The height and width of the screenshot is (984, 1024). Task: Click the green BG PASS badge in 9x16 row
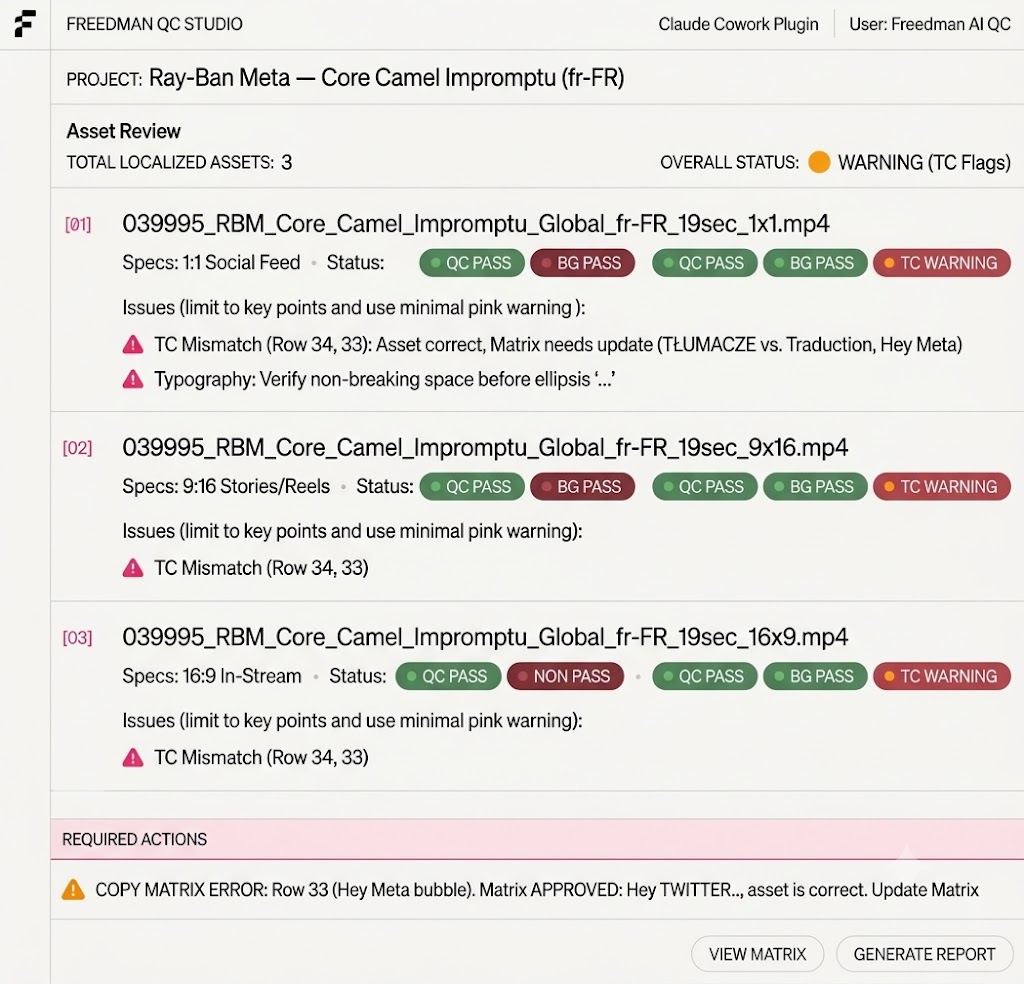pos(815,486)
